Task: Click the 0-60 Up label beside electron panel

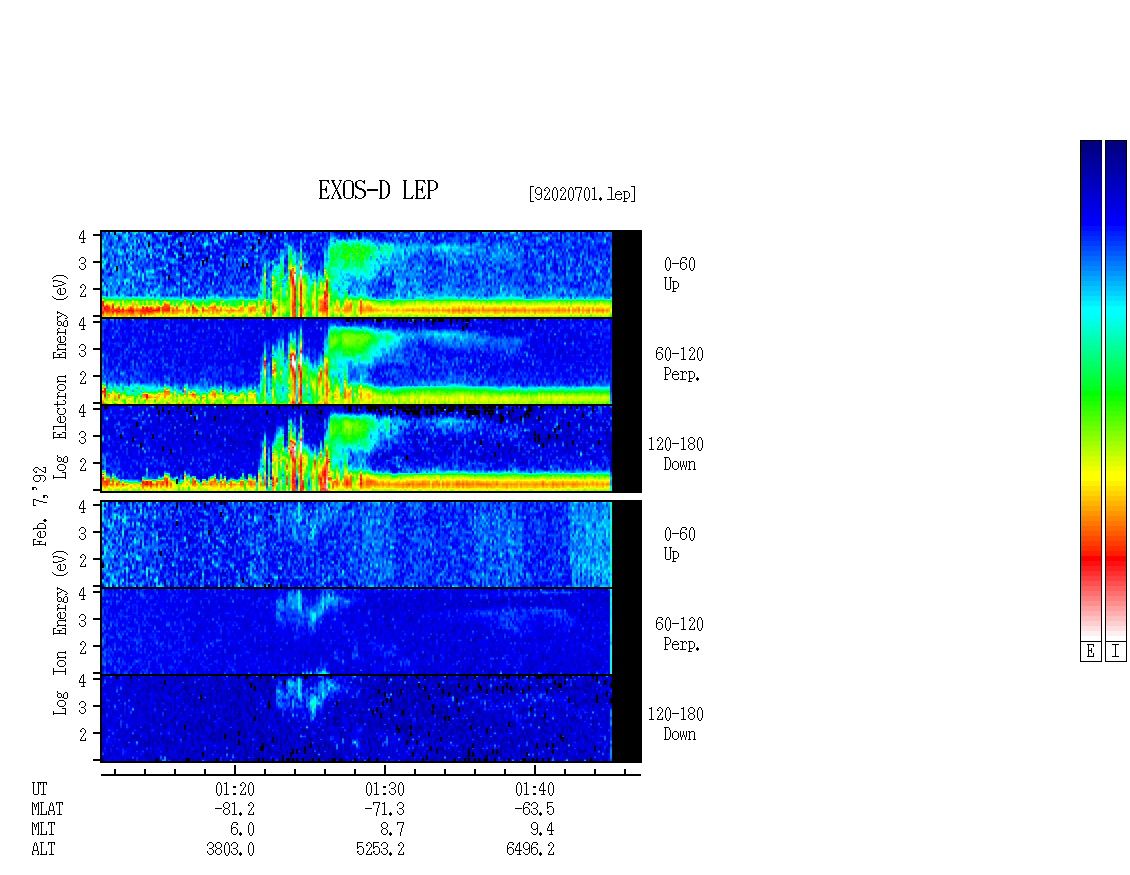Action: coord(680,274)
